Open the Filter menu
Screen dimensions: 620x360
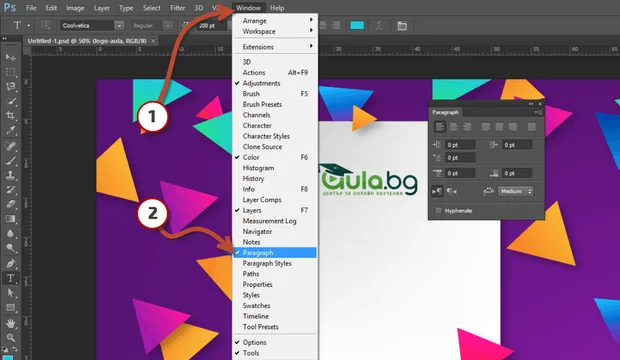(178, 8)
